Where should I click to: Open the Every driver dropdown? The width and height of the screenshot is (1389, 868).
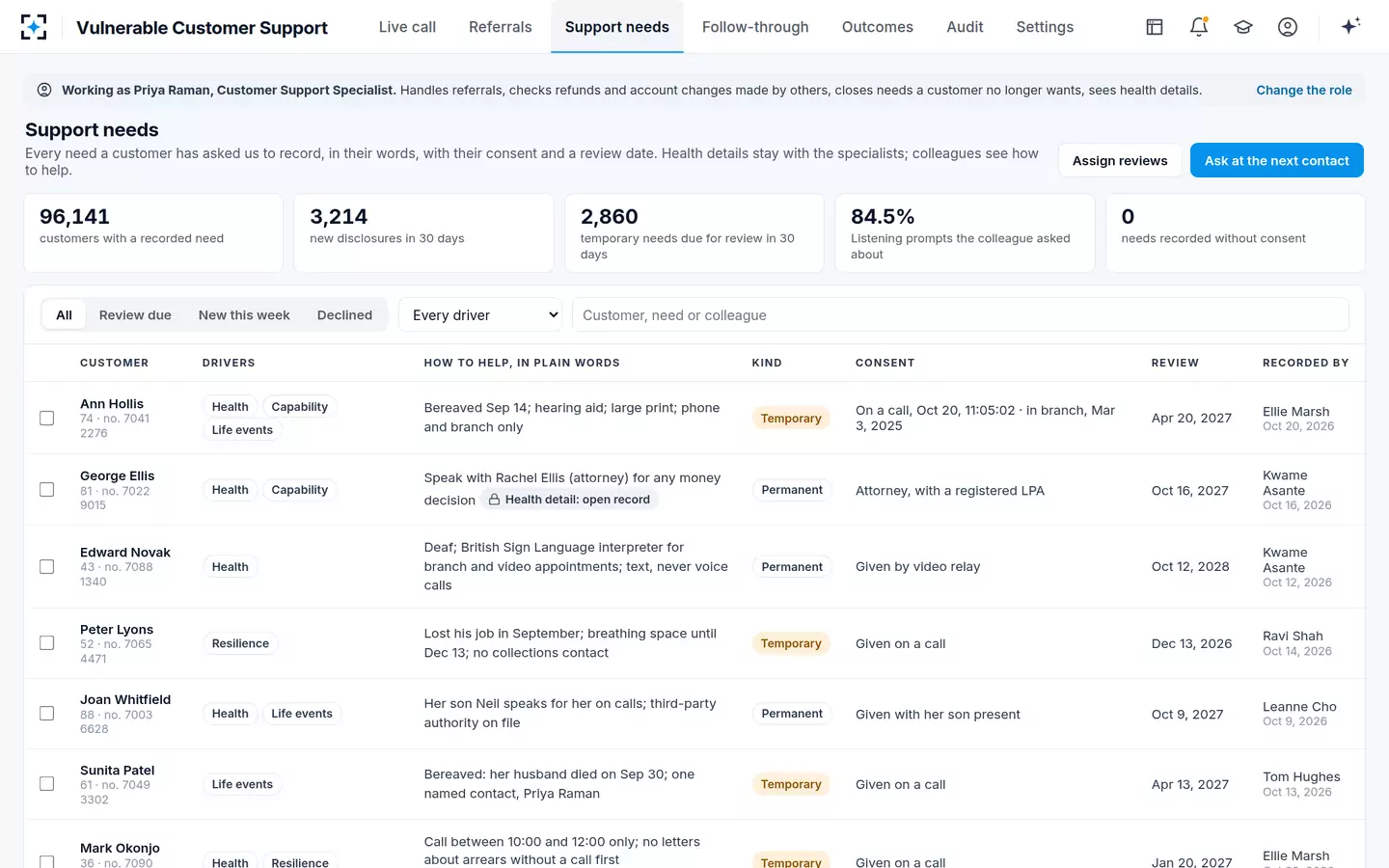point(480,314)
